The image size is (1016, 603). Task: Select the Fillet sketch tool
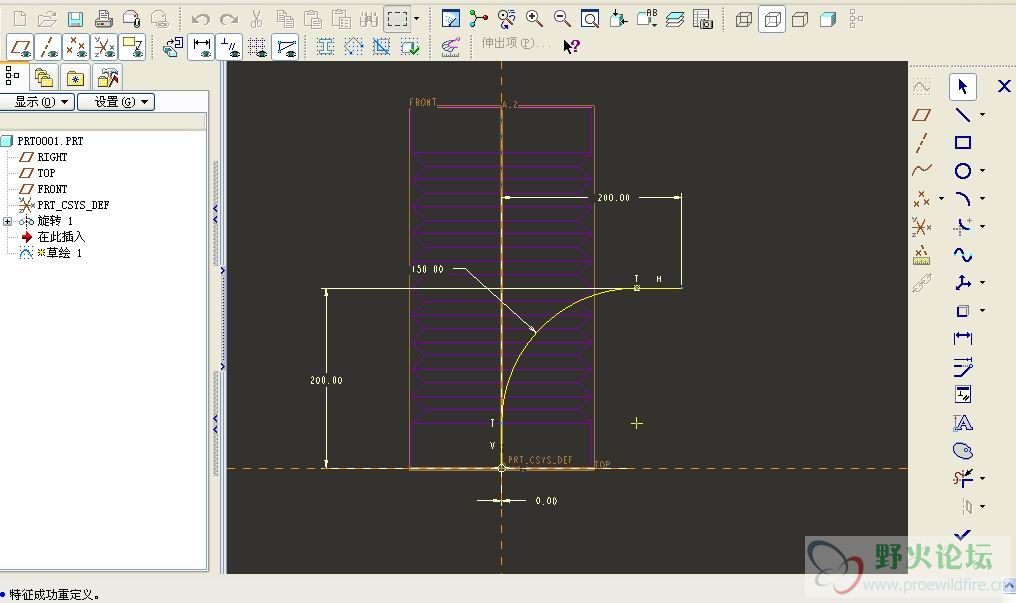tap(963, 226)
